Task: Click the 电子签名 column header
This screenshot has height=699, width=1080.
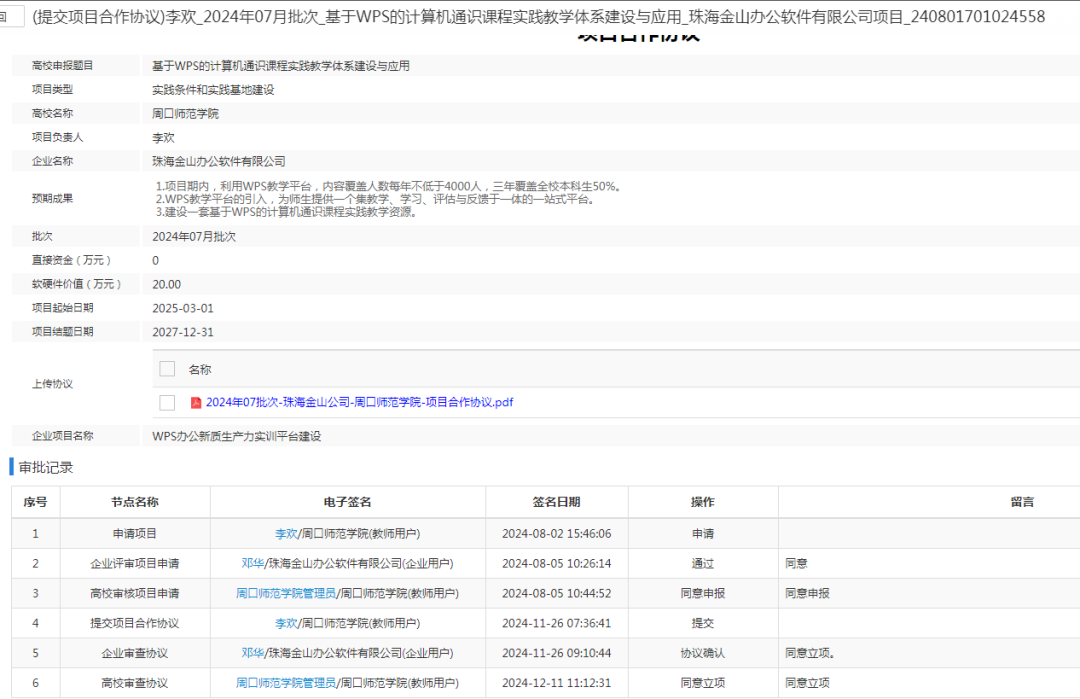Action: [x=348, y=502]
